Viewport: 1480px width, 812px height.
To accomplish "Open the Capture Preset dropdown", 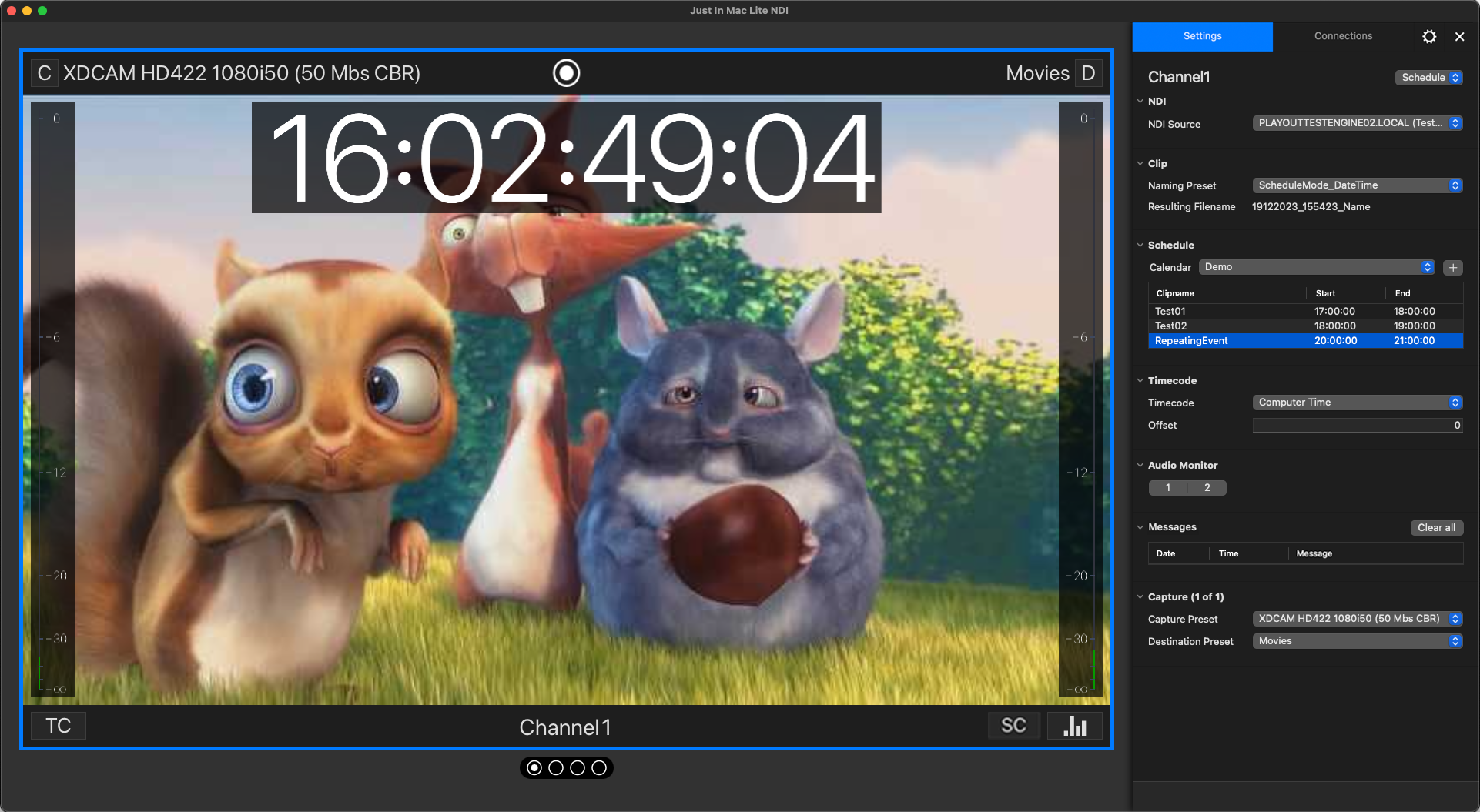I will pos(1358,619).
